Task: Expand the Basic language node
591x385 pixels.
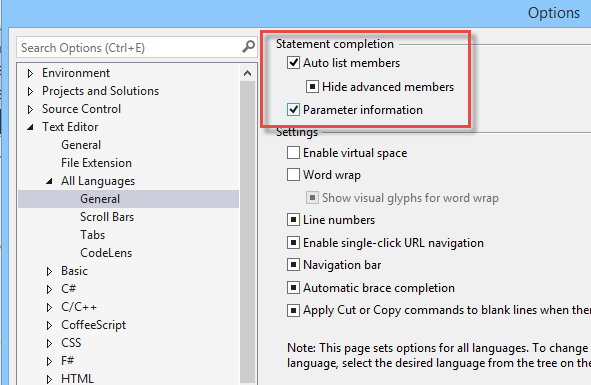Action: tap(49, 271)
